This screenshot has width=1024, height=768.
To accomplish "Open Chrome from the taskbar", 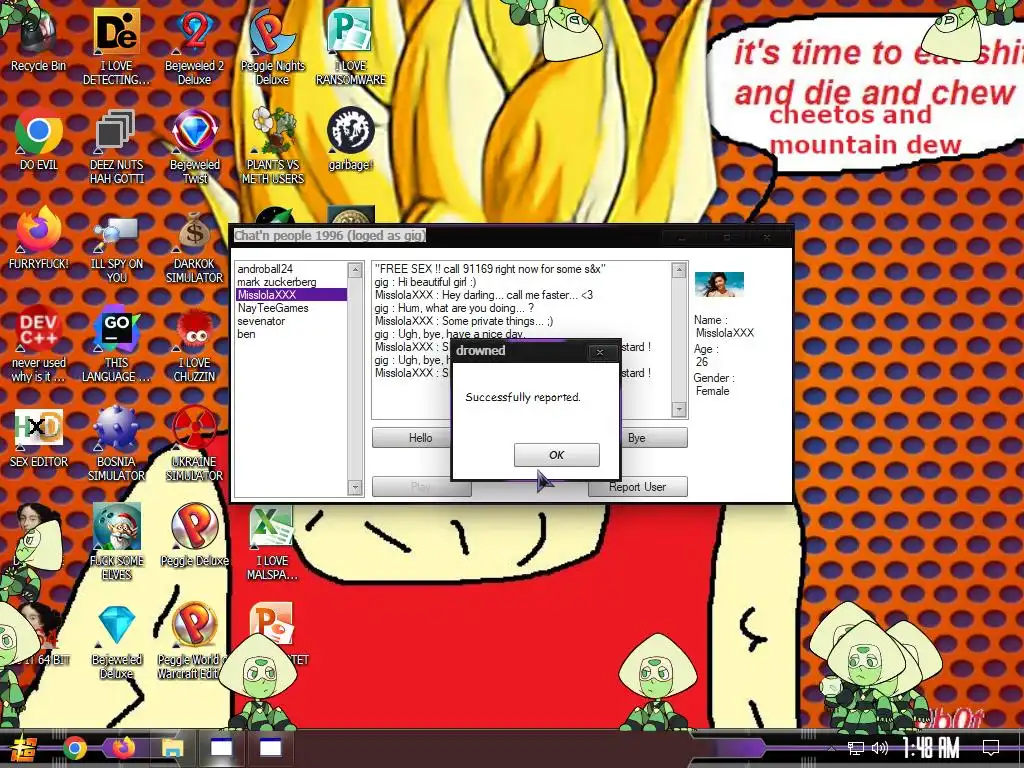I will click(74, 748).
